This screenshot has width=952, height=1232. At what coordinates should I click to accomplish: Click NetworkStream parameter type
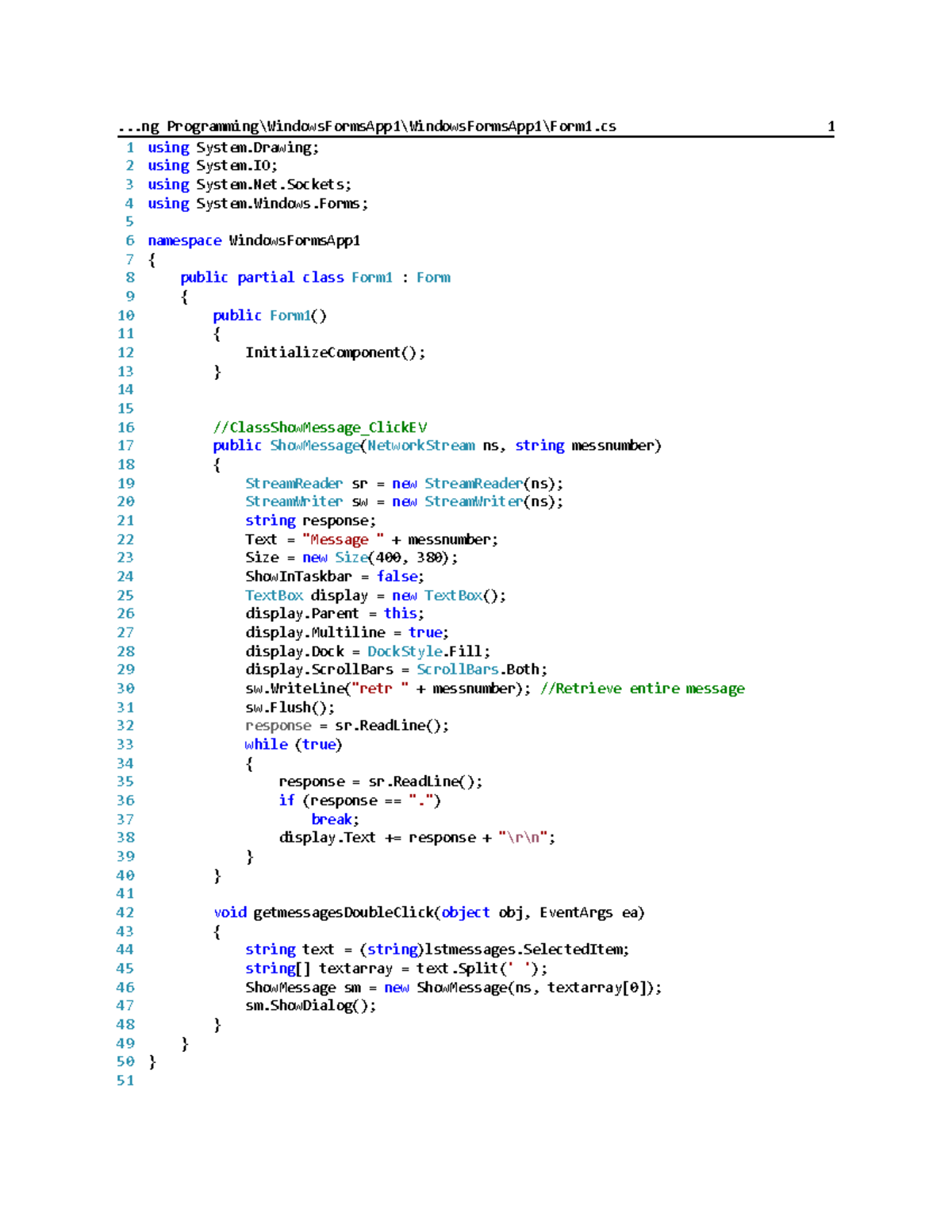pos(420,446)
